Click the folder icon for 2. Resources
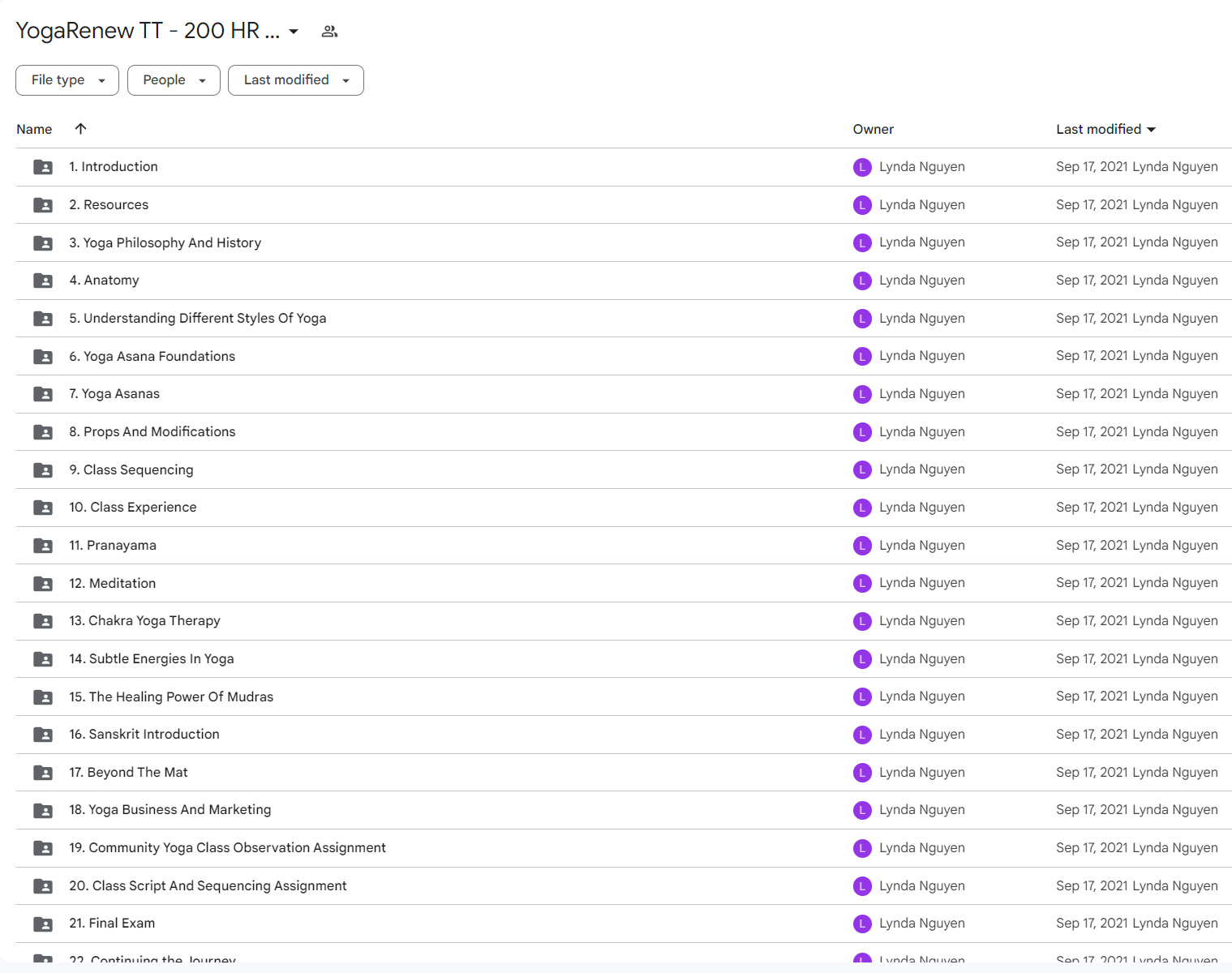This screenshot has width=1232, height=973. click(43, 205)
